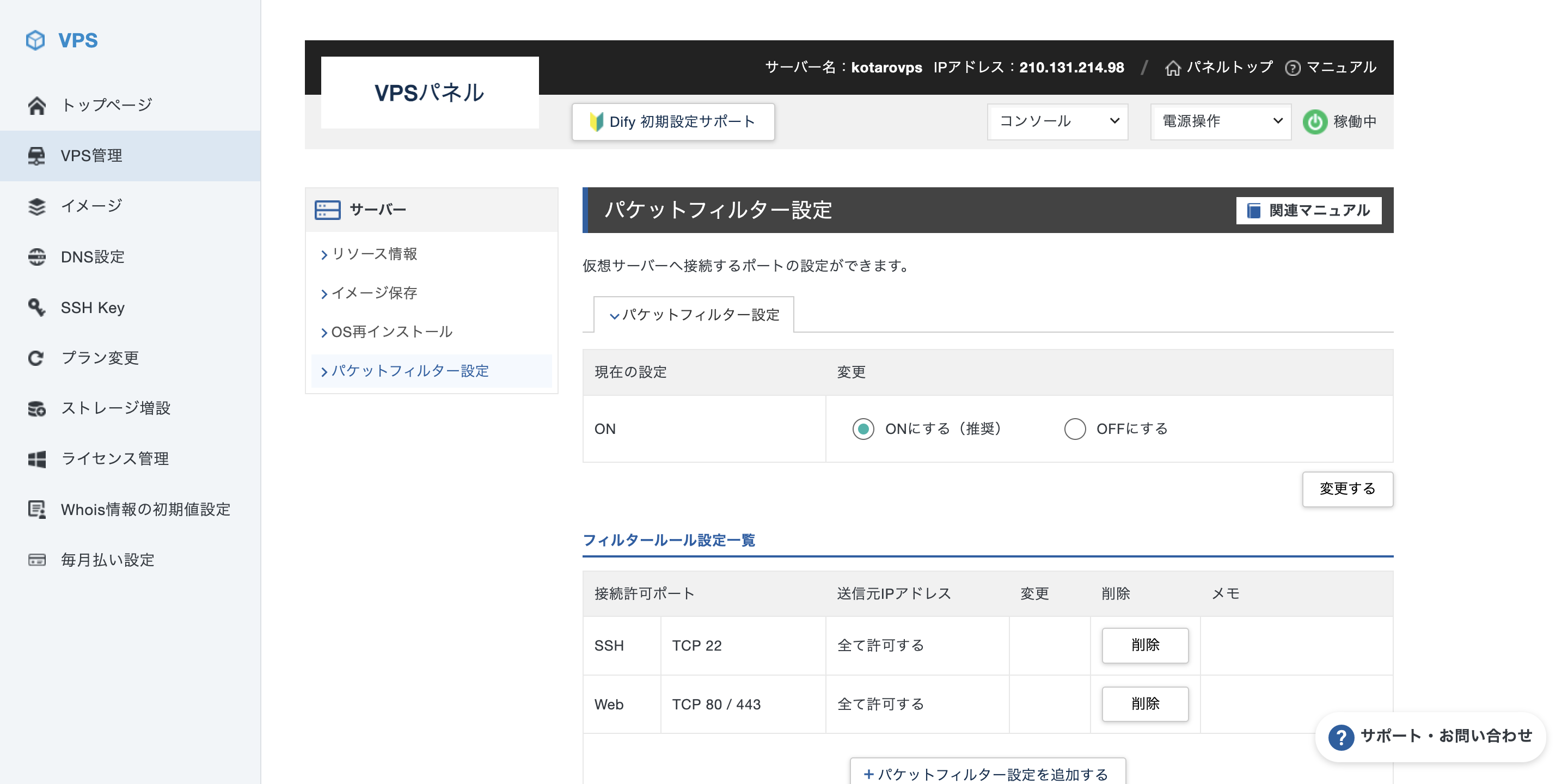Image resolution: width=1568 pixels, height=784 pixels.
Task: Select the ONにする（推奨）radio button
Action: 863,429
